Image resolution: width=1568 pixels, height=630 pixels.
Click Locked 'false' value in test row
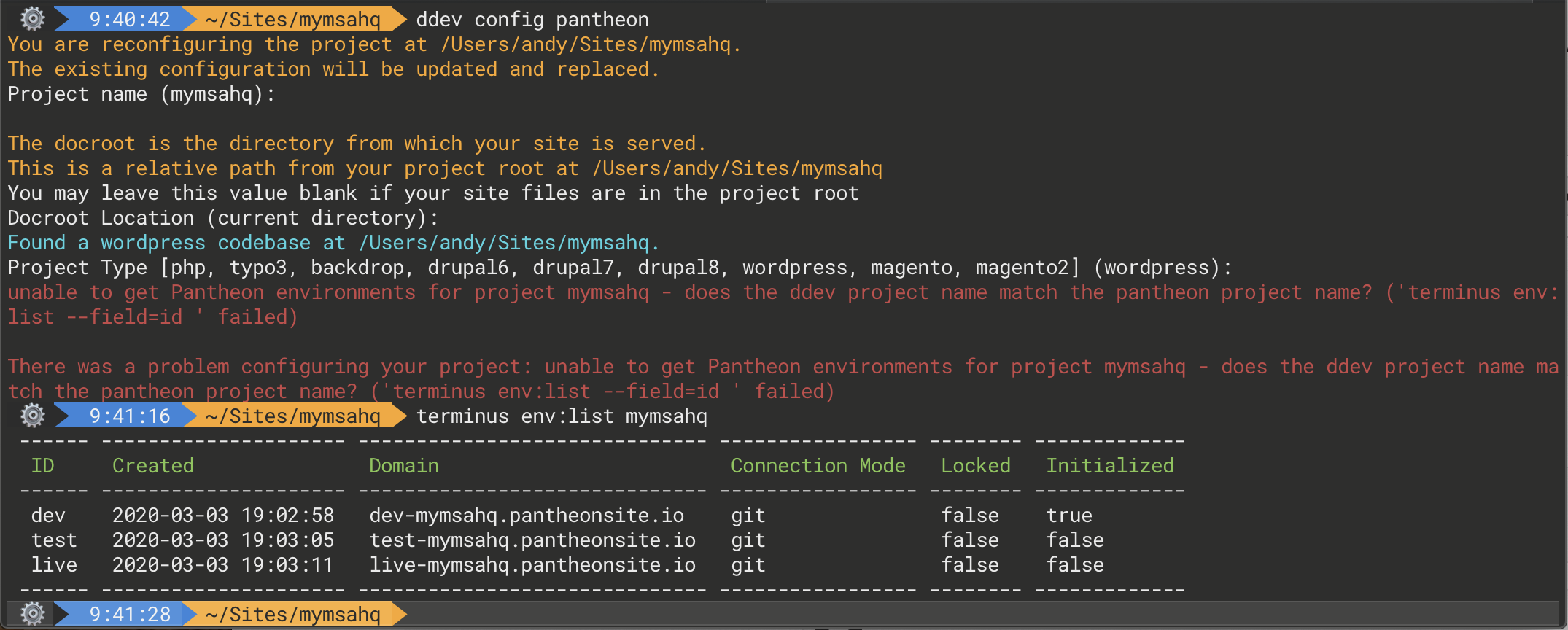click(x=970, y=540)
